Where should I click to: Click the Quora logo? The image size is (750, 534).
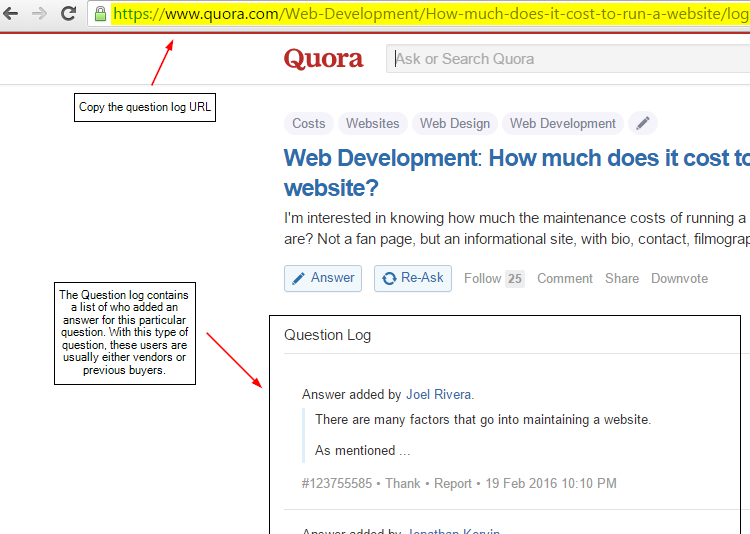tap(323, 59)
